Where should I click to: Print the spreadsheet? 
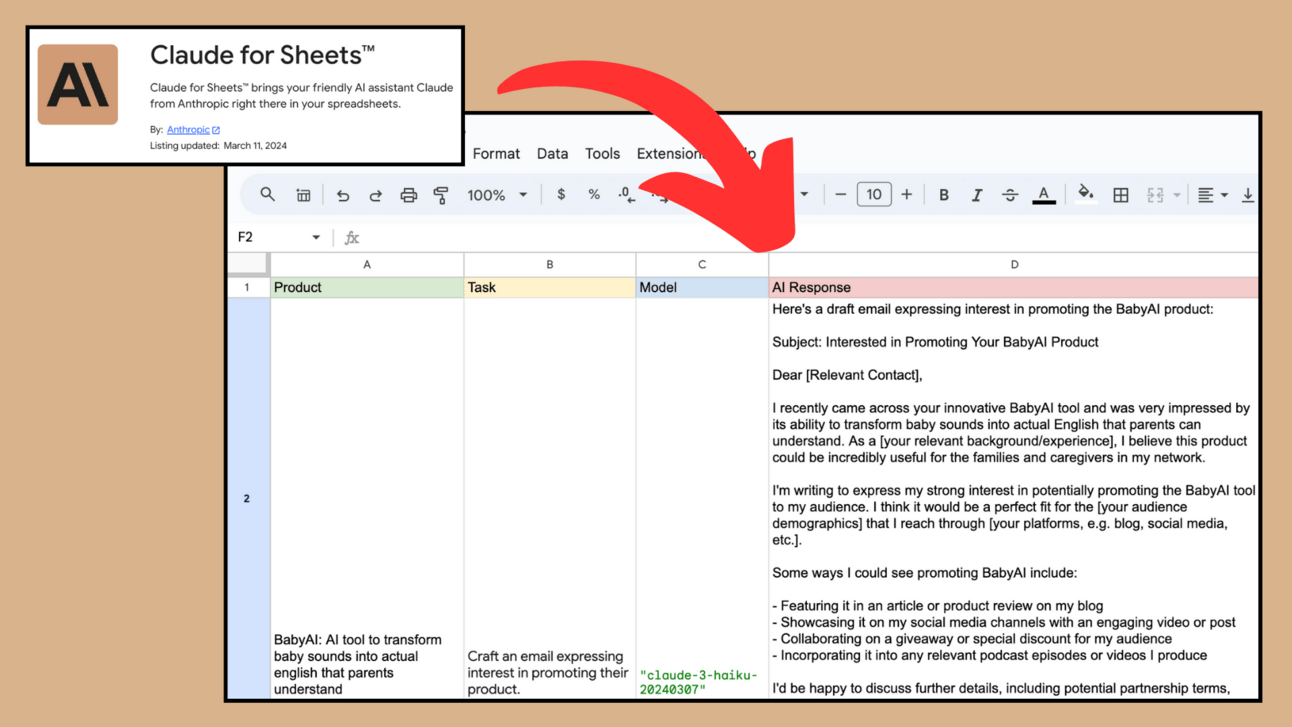pyautogui.click(x=408, y=196)
